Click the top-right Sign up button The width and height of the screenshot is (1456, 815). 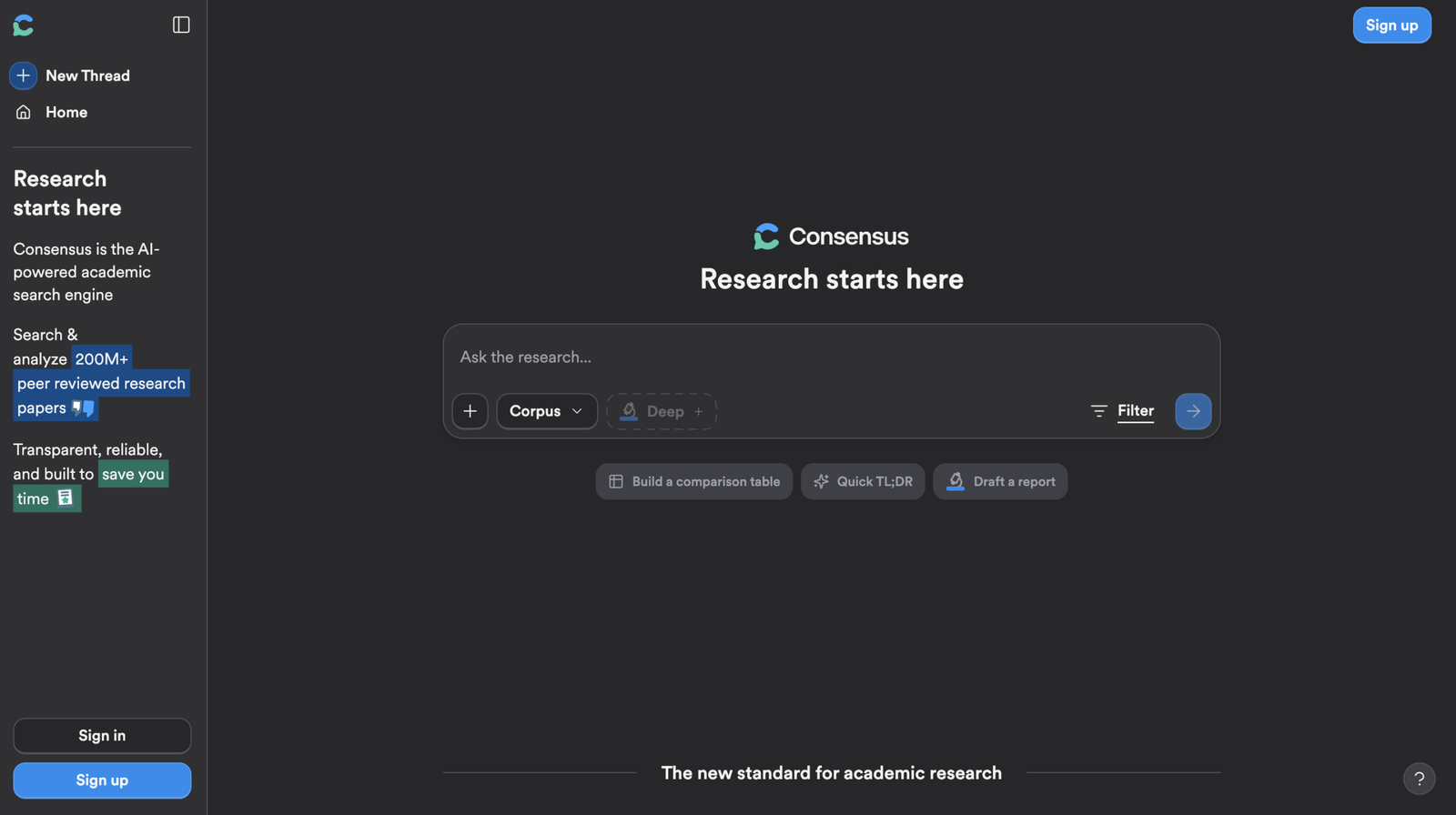click(1391, 25)
